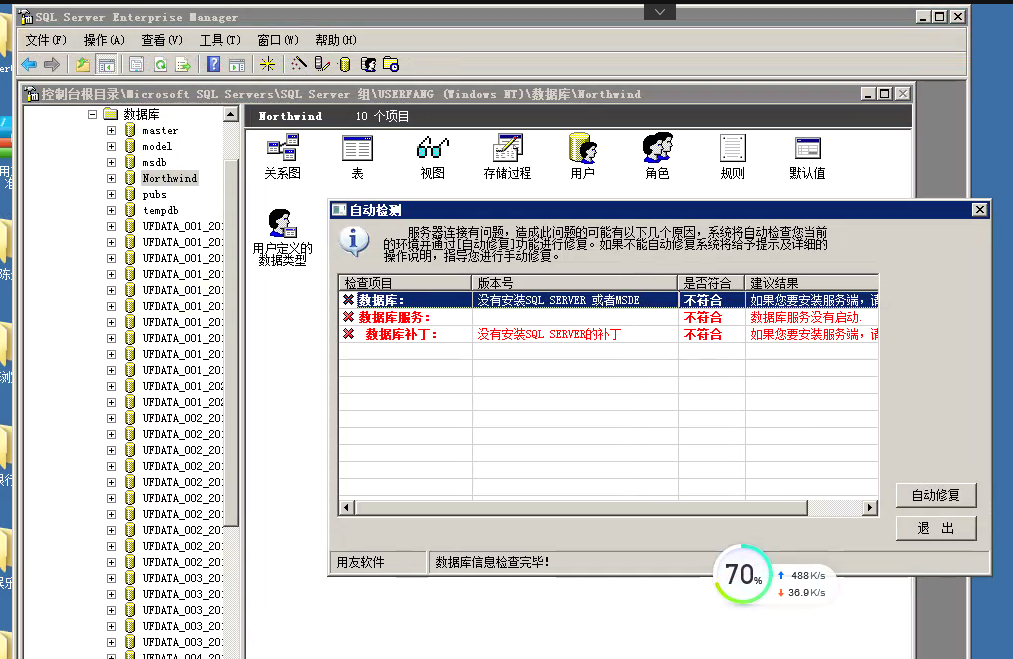The image size is (1013, 659).
Task: Click the 是否符合 column header
Action: [711, 283]
